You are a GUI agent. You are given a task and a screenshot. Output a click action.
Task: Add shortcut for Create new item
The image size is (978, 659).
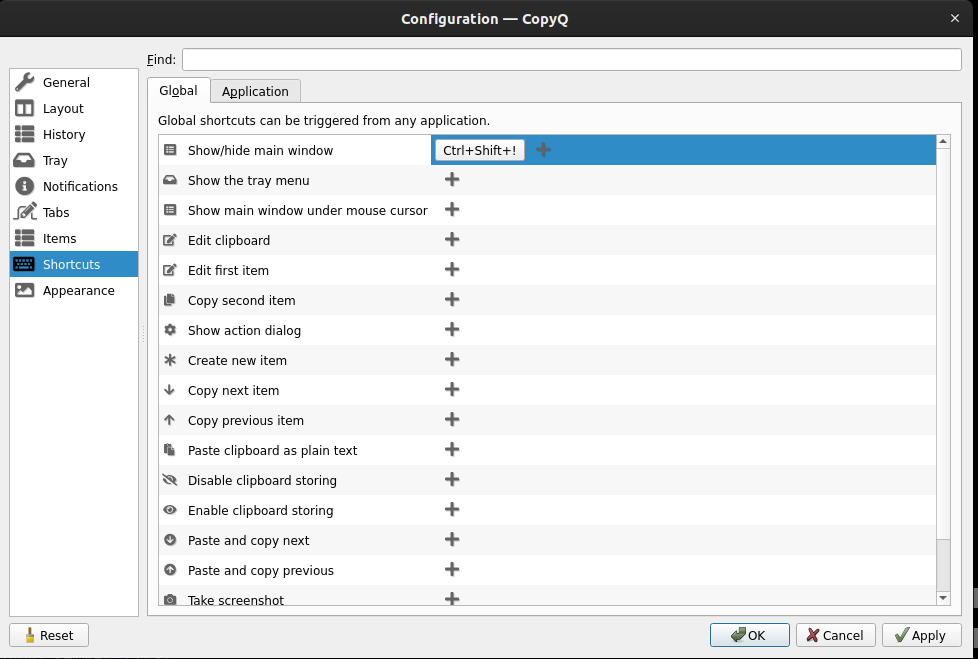point(452,359)
